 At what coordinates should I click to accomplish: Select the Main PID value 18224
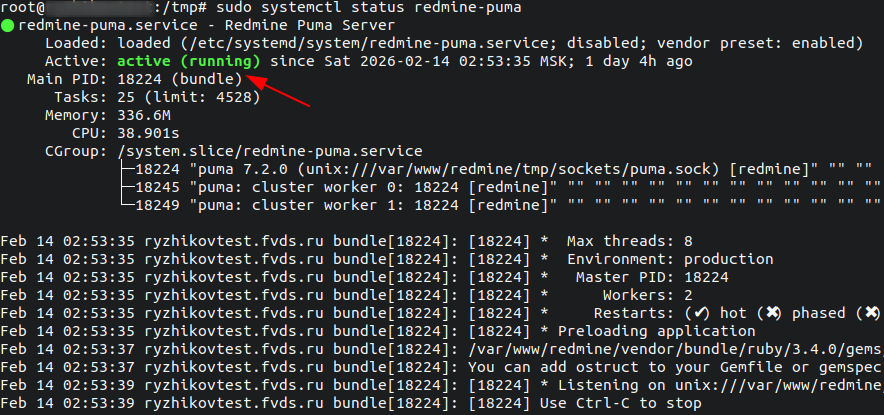click(x=140, y=79)
